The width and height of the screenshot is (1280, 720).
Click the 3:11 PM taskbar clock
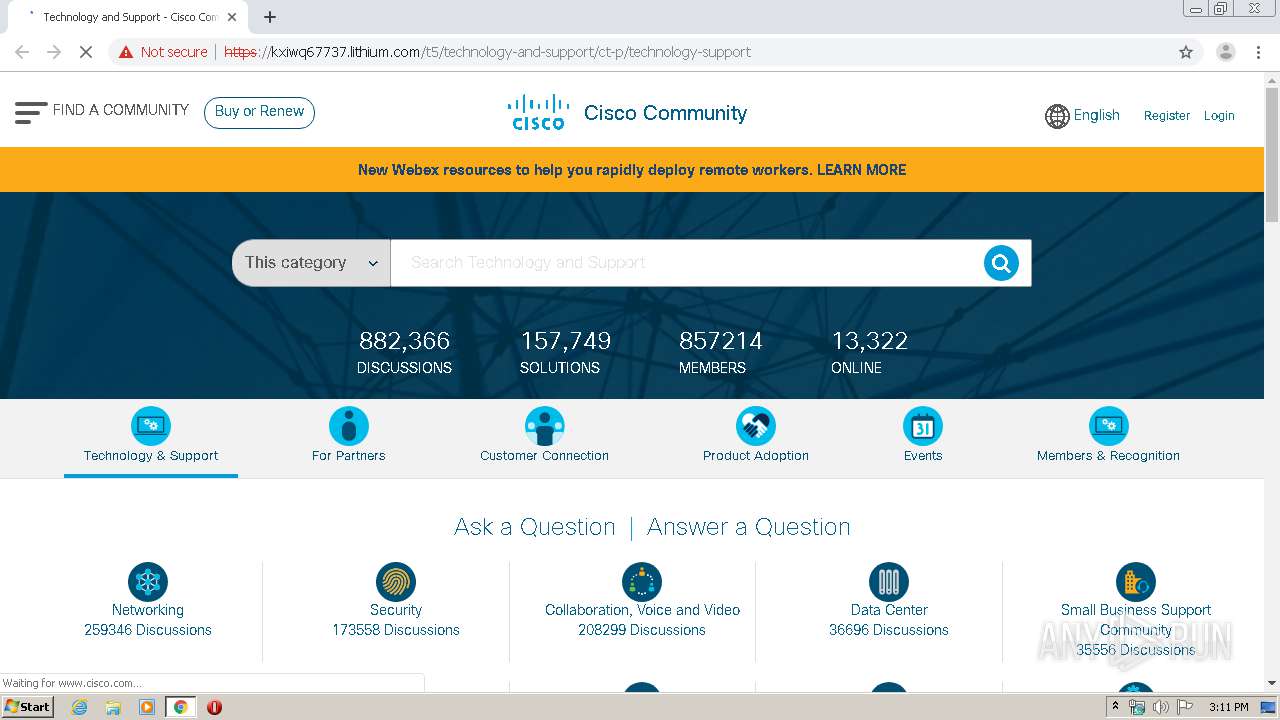tap(1228, 707)
